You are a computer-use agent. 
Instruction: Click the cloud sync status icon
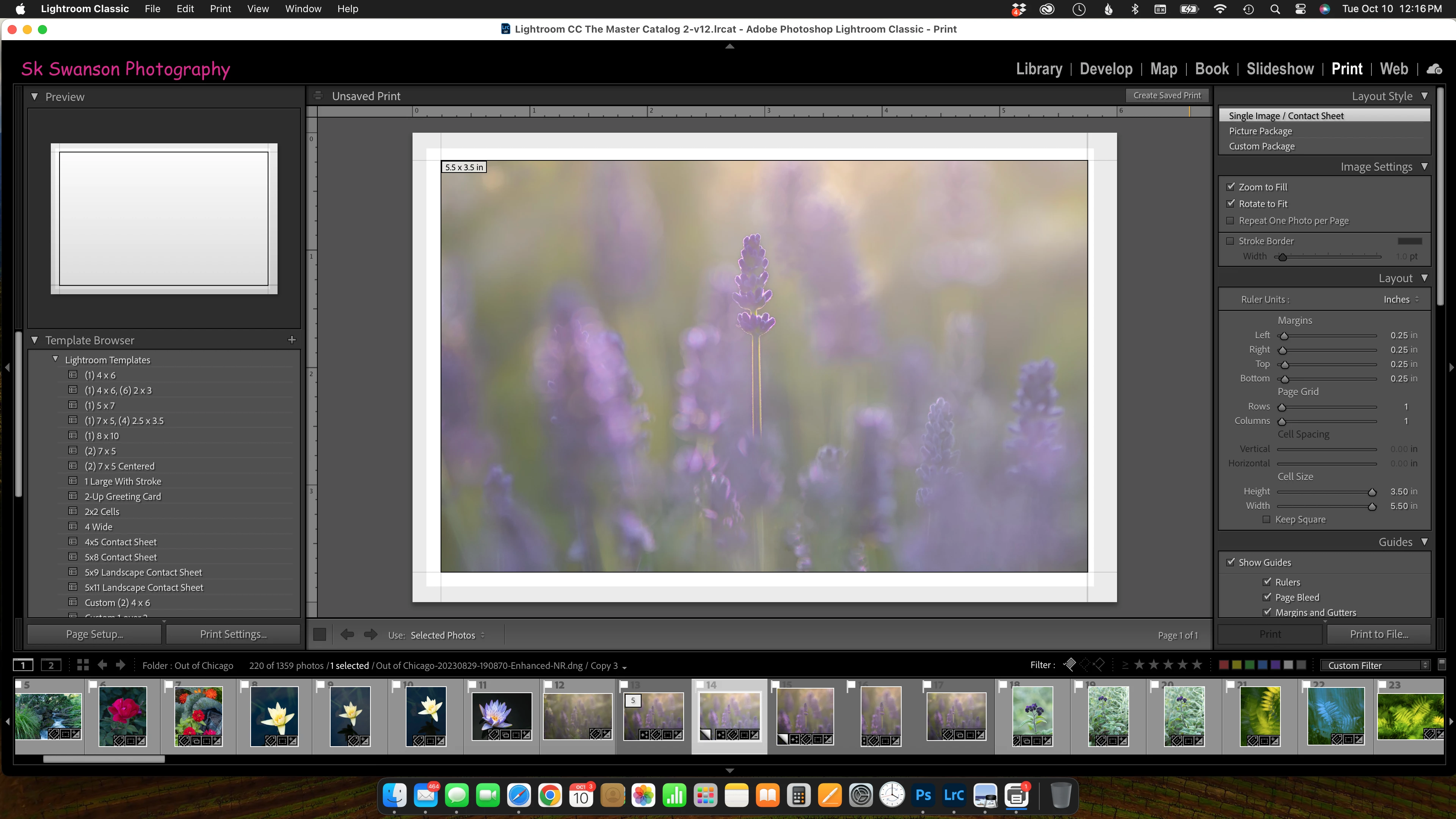[x=1434, y=69]
